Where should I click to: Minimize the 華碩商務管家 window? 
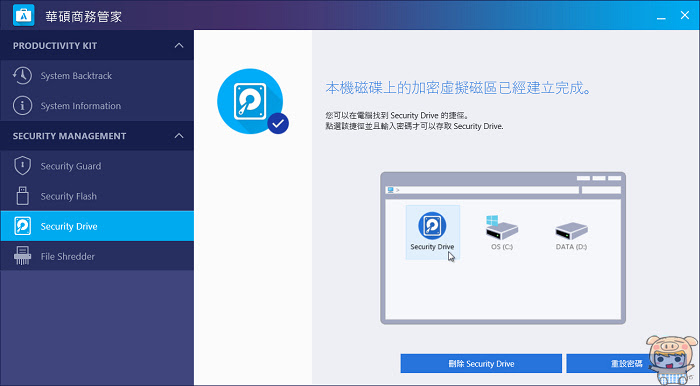[x=661, y=17]
